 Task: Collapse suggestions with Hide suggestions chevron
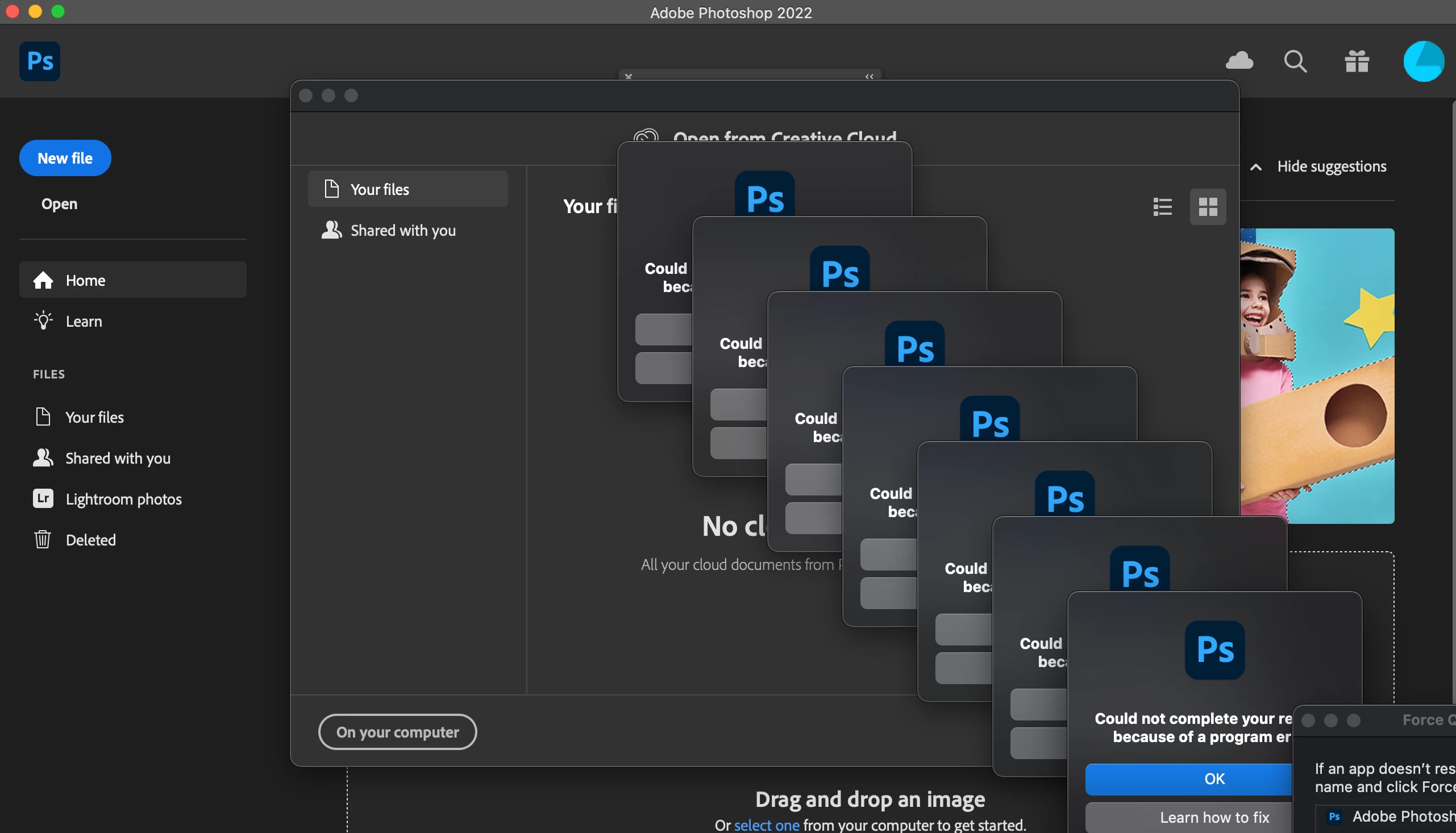(x=1256, y=167)
